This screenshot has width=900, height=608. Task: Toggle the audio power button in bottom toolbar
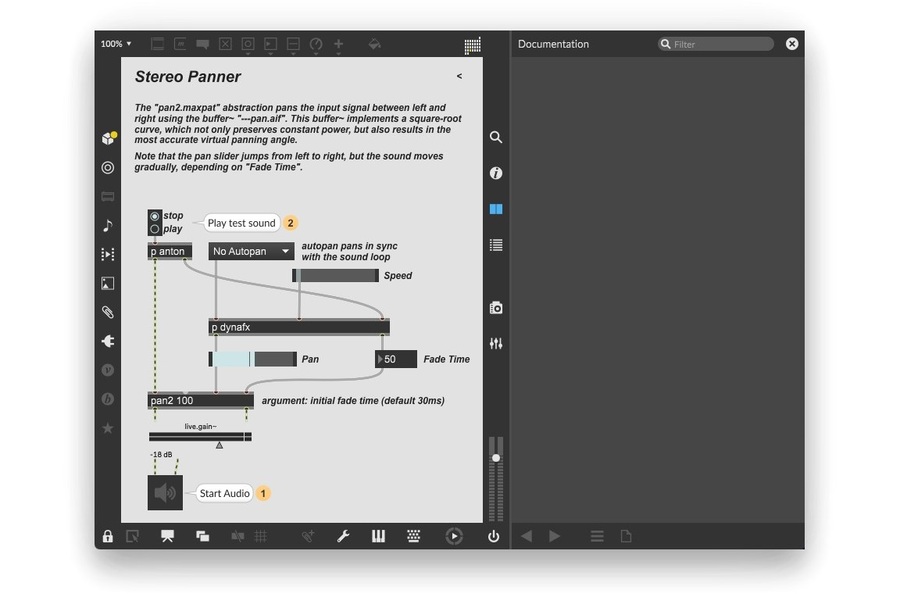(494, 536)
